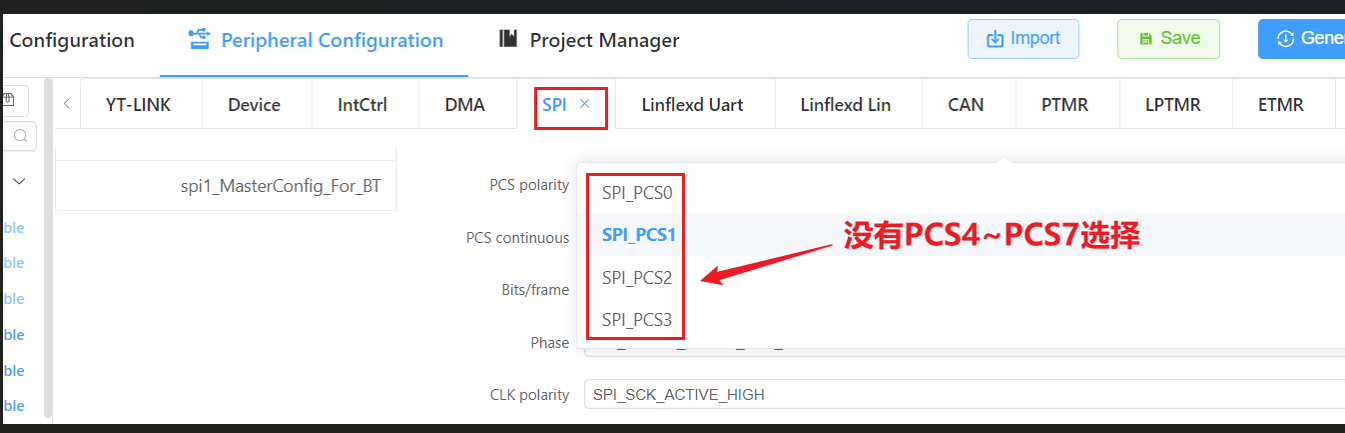Select the highlighted SPI_PCS1 option

[639, 235]
